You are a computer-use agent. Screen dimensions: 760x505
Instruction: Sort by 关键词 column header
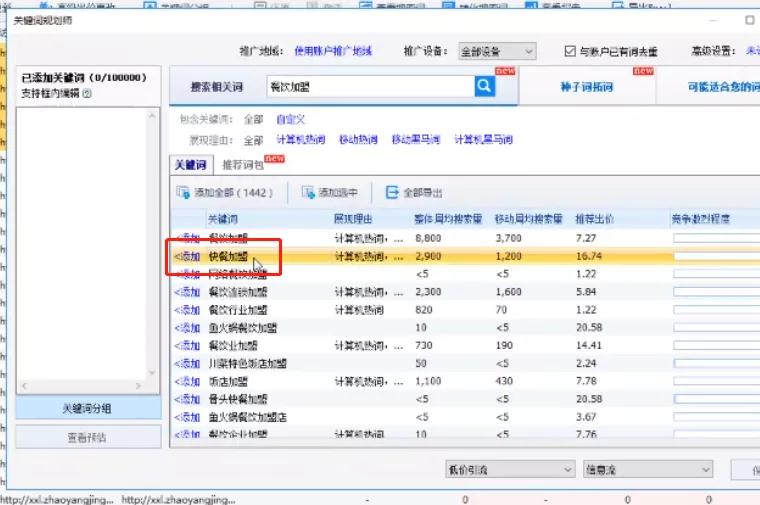click(x=223, y=219)
